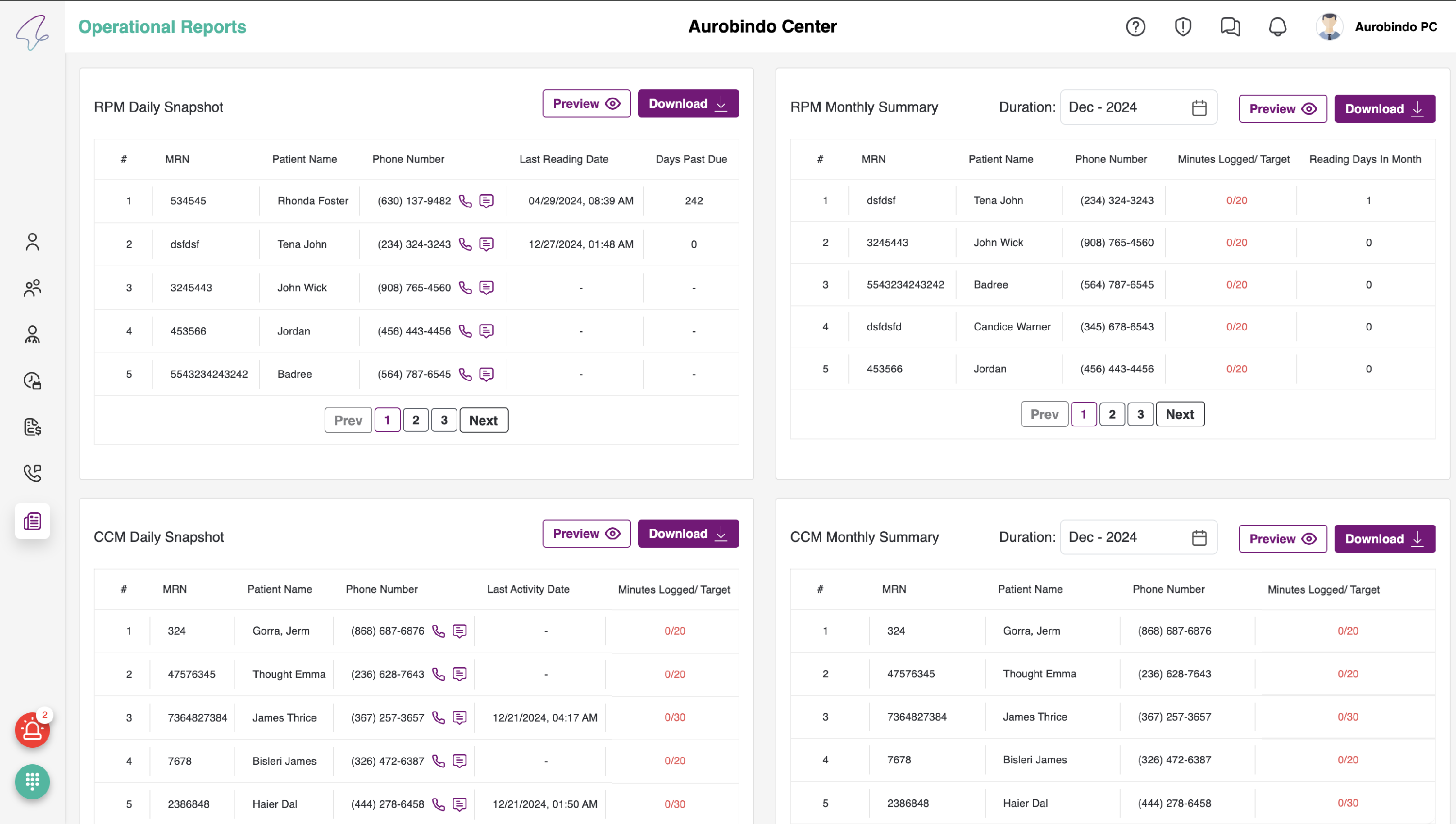Call Gorra, Jerm via phone icon
This screenshot has width=1456, height=824.
438,631
